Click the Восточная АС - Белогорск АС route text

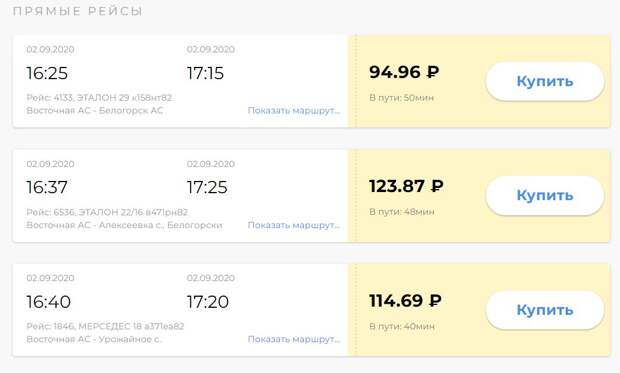tap(95, 110)
